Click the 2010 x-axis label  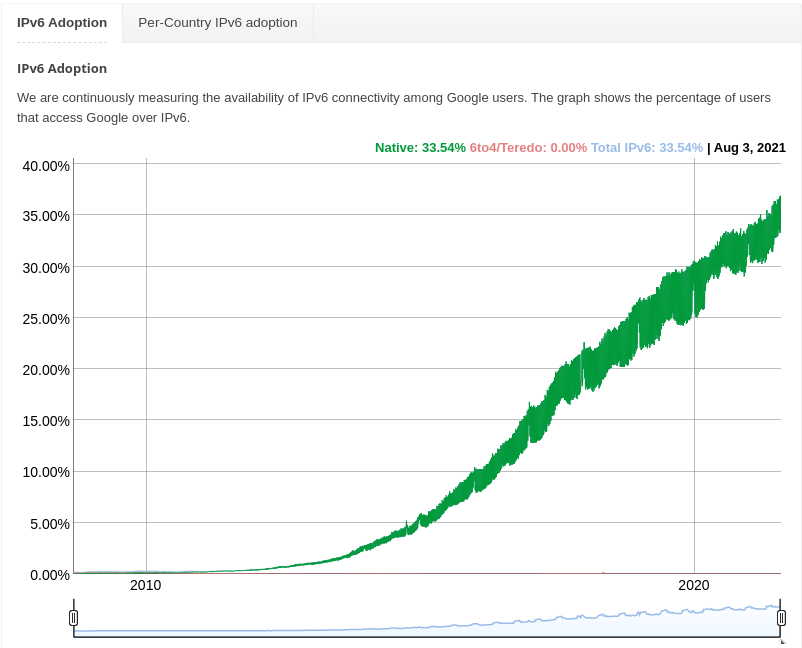[x=146, y=586]
